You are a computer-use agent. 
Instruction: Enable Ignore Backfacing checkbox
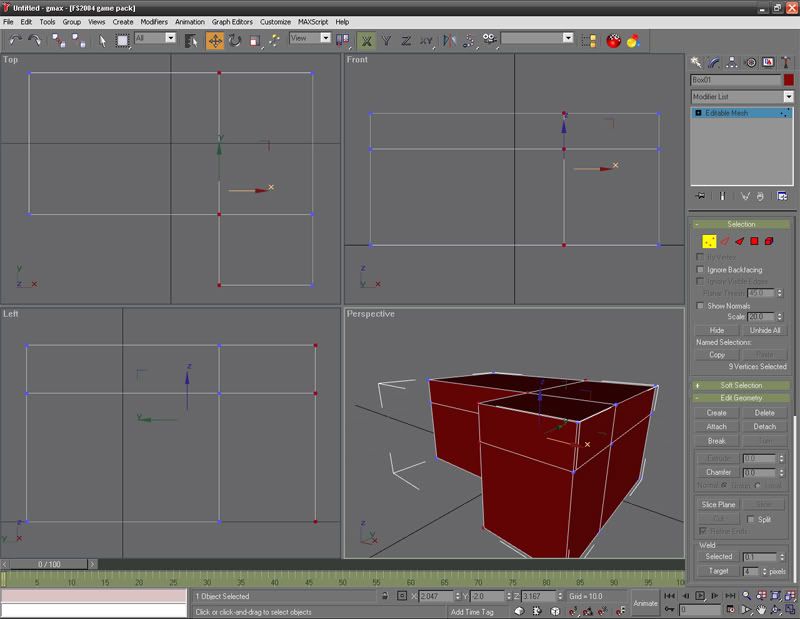(700, 270)
